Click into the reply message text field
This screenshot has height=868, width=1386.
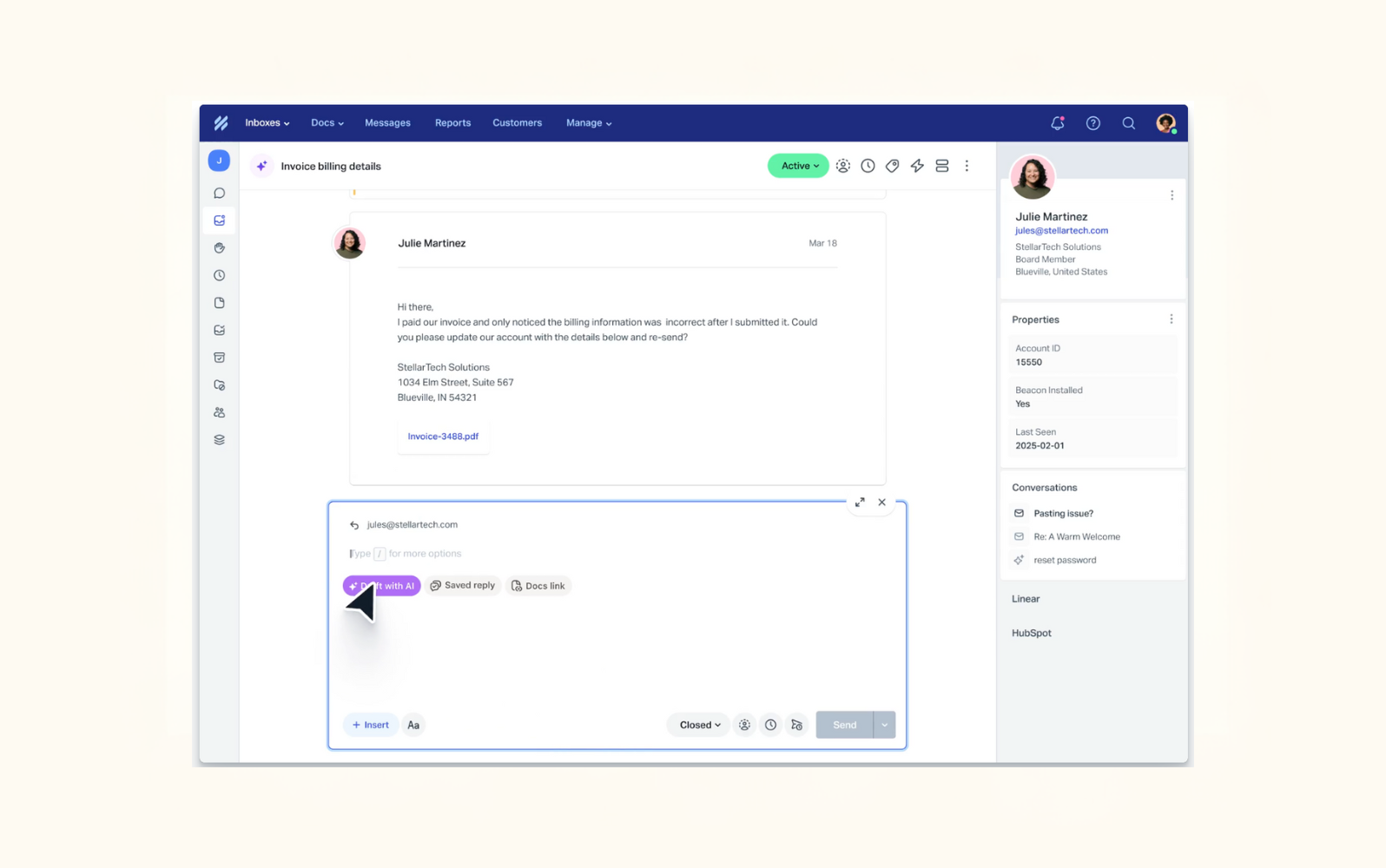pyautogui.click(x=608, y=554)
